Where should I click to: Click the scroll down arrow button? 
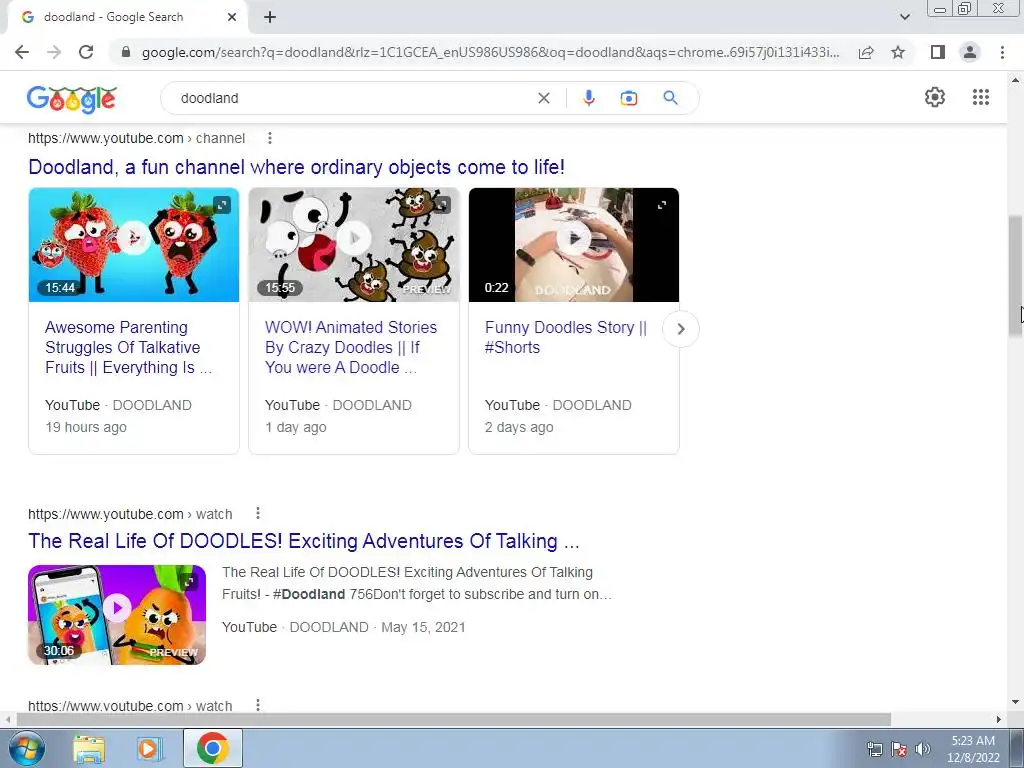pos(1015,703)
